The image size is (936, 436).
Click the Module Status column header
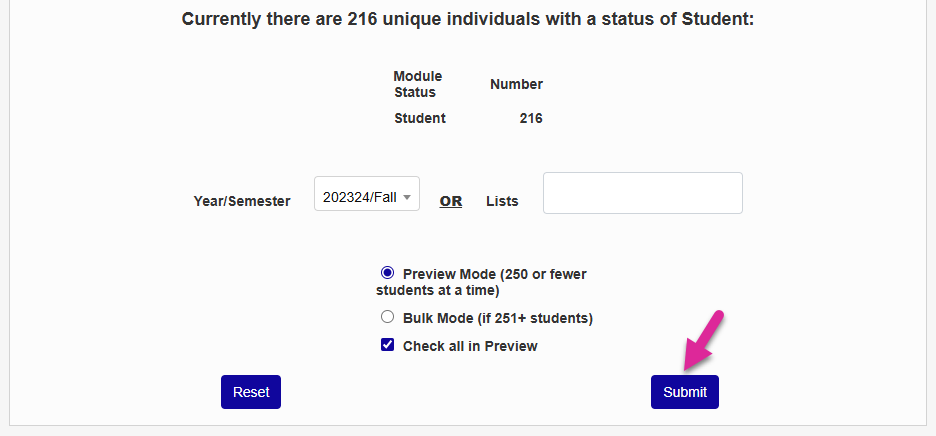[417, 84]
